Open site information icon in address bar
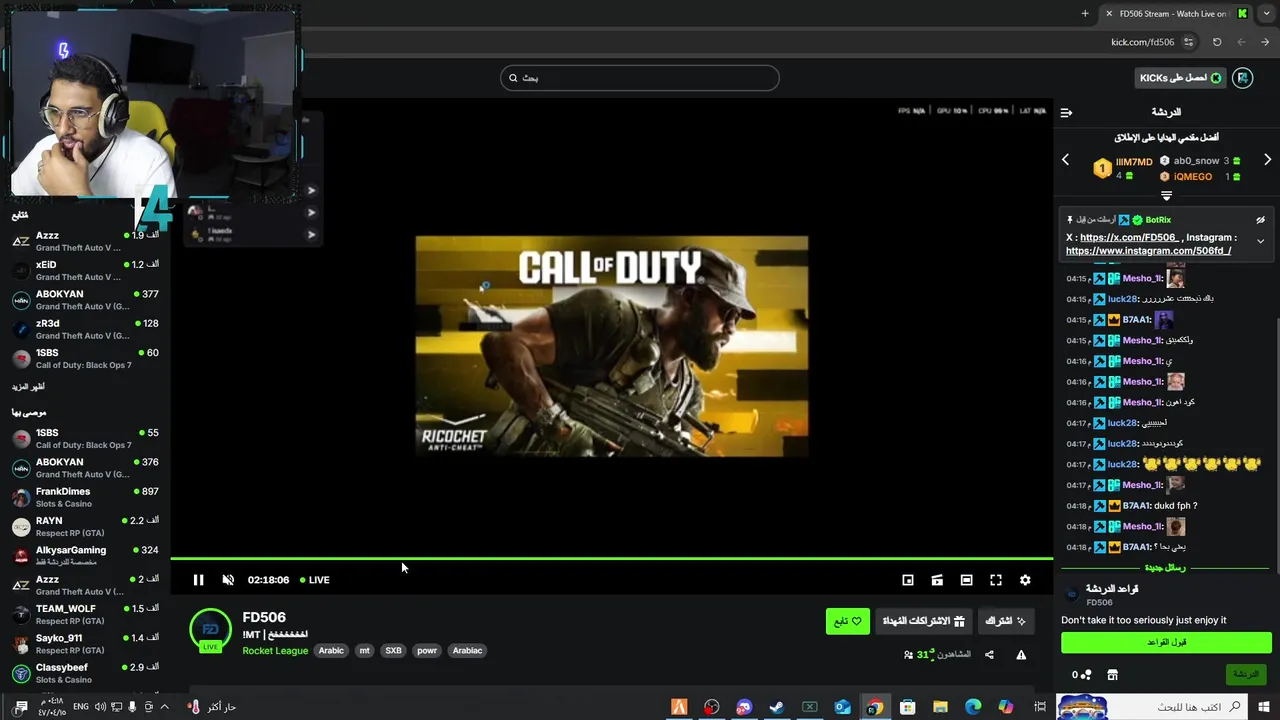Image resolution: width=1280 pixels, height=720 pixels. [x=1188, y=42]
